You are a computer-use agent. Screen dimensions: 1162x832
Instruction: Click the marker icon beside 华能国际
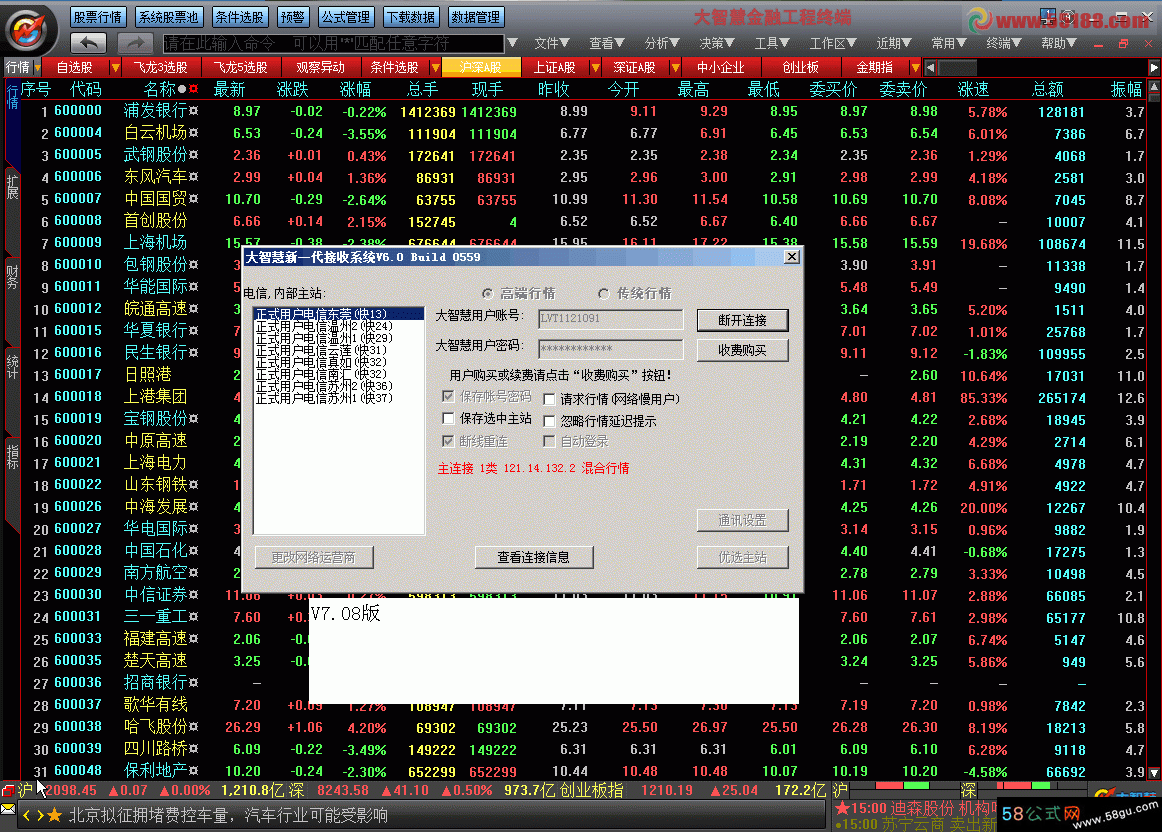[193, 287]
